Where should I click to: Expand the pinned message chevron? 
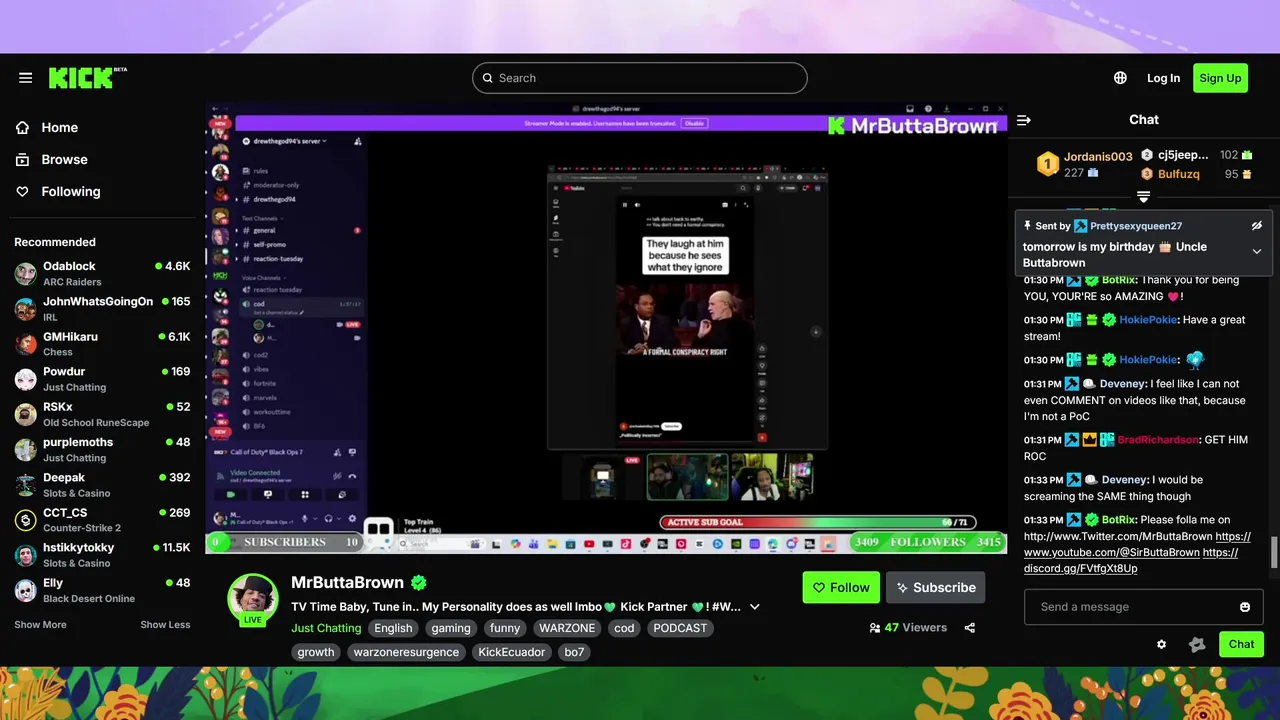(1257, 252)
